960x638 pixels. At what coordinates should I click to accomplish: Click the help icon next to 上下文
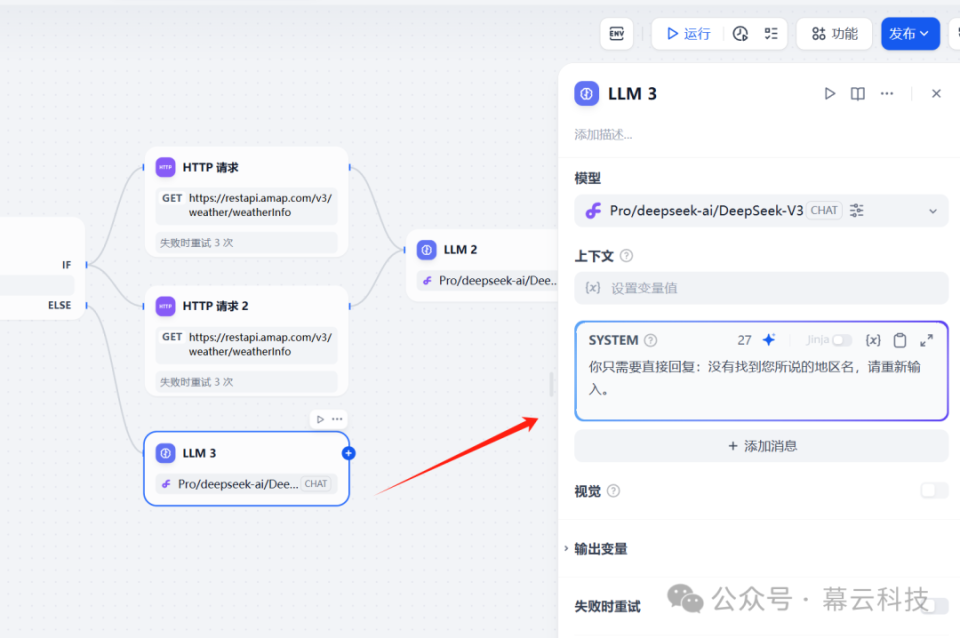626,256
